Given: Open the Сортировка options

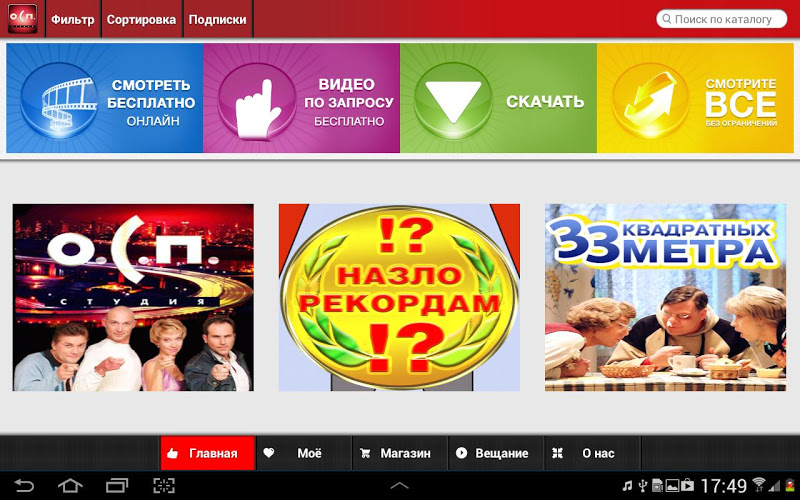Looking at the screenshot, I should coord(141,19).
